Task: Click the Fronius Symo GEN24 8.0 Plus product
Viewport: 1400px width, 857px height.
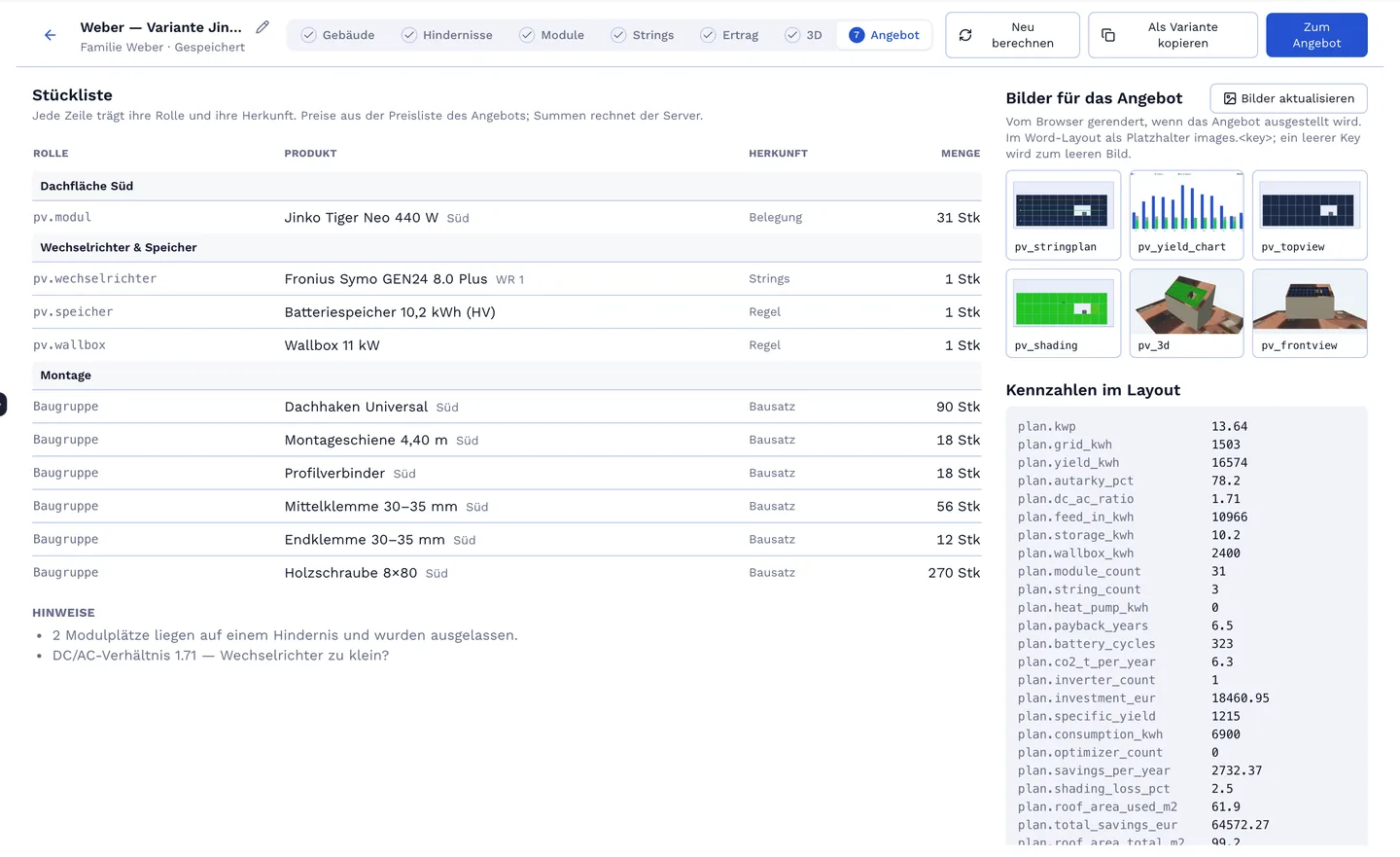Action: pos(386,279)
